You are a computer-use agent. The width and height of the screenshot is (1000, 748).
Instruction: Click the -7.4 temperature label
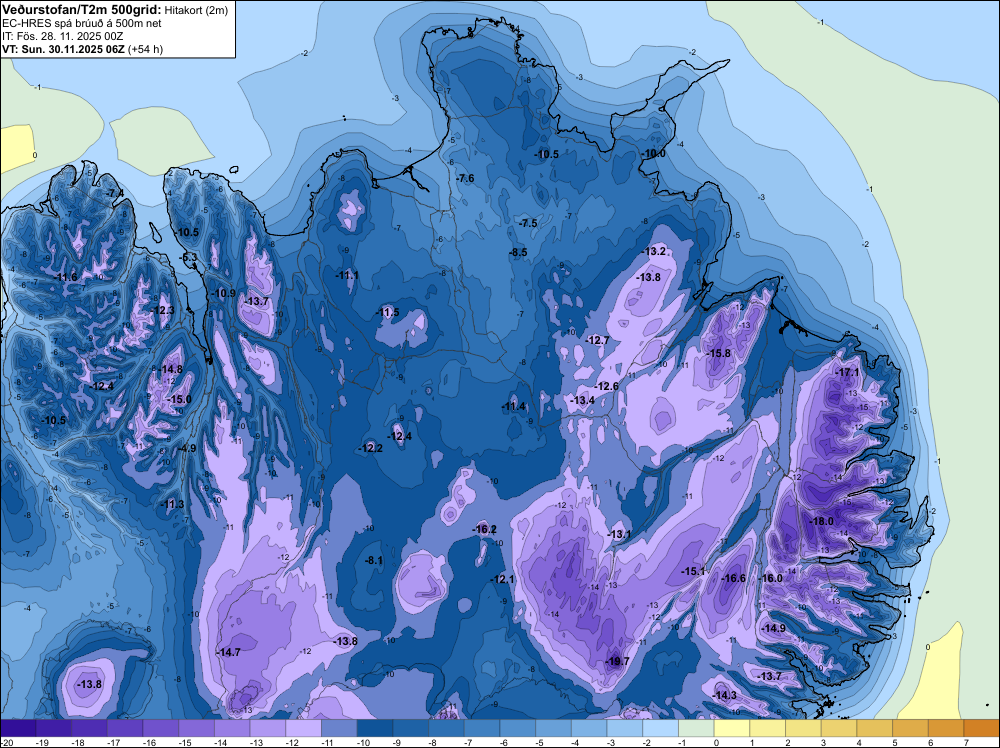point(115,193)
